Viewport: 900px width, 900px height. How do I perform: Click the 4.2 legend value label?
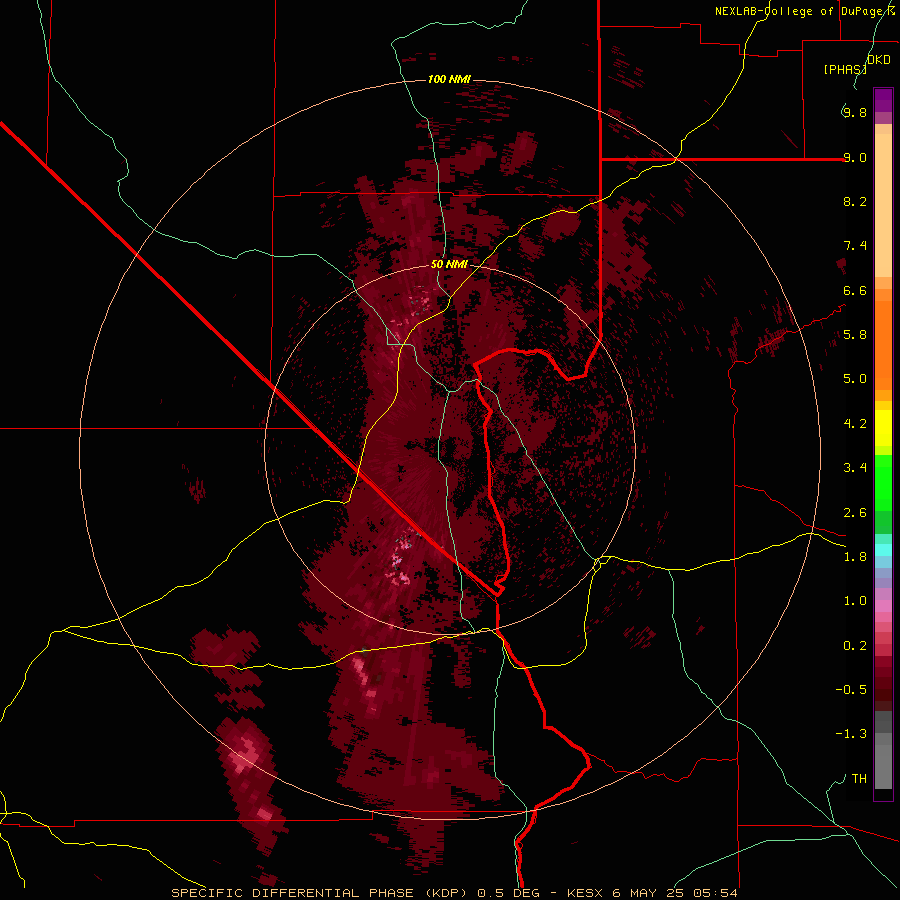pyautogui.click(x=855, y=424)
